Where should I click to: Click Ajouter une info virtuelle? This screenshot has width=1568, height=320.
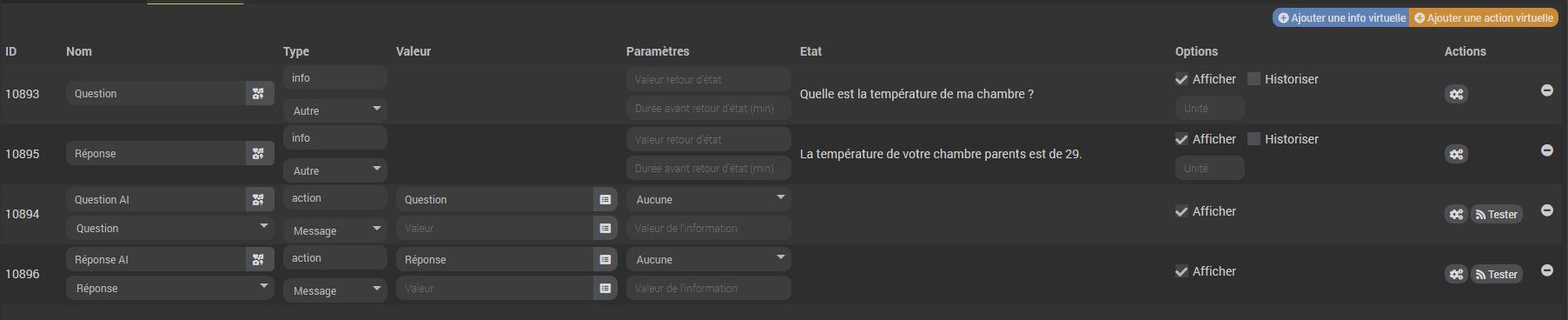(1340, 17)
